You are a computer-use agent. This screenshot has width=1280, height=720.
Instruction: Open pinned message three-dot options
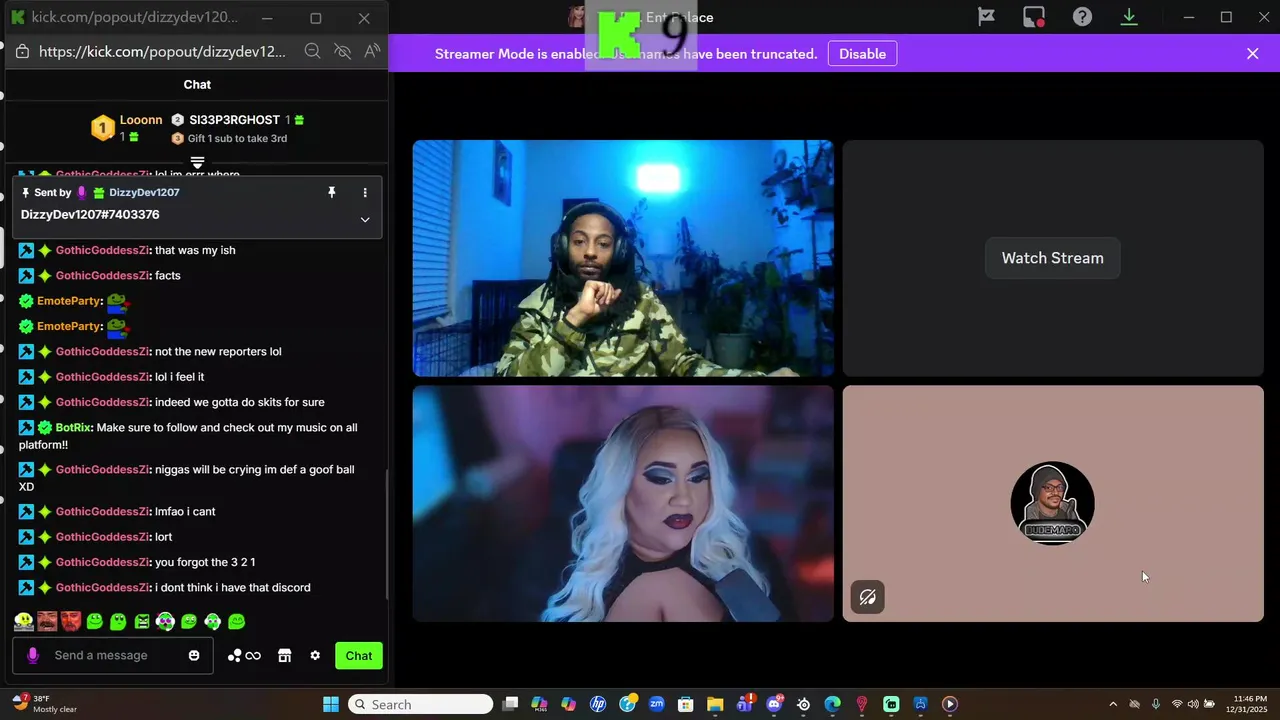click(365, 192)
